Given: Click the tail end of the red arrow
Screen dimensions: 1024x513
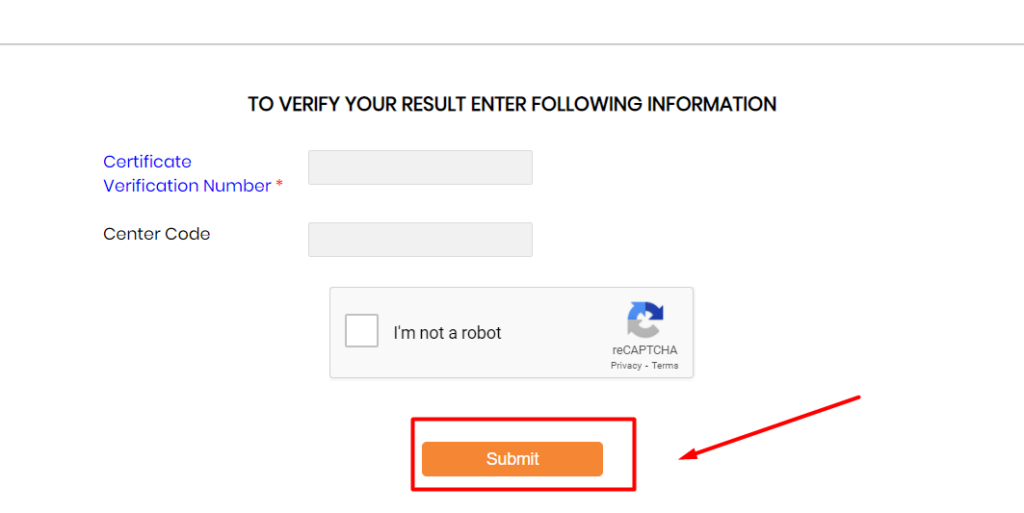Looking at the screenshot, I should click(x=857, y=397).
